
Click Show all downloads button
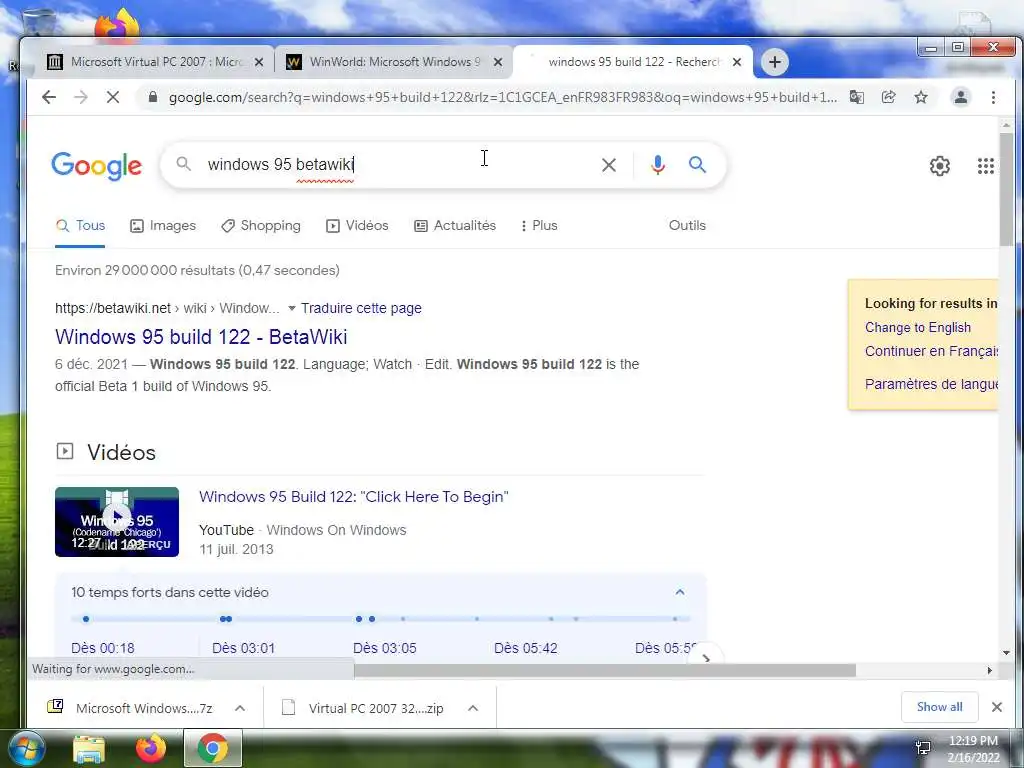point(939,707)
